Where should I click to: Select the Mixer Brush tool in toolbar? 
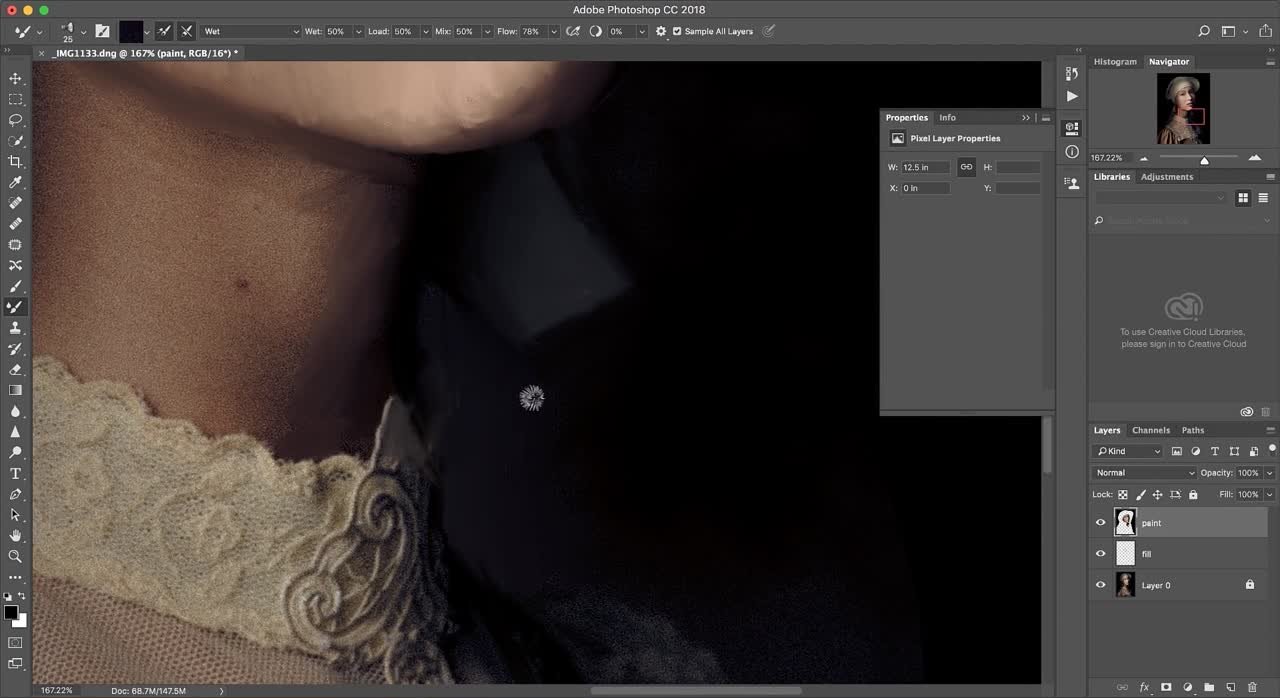15,307
